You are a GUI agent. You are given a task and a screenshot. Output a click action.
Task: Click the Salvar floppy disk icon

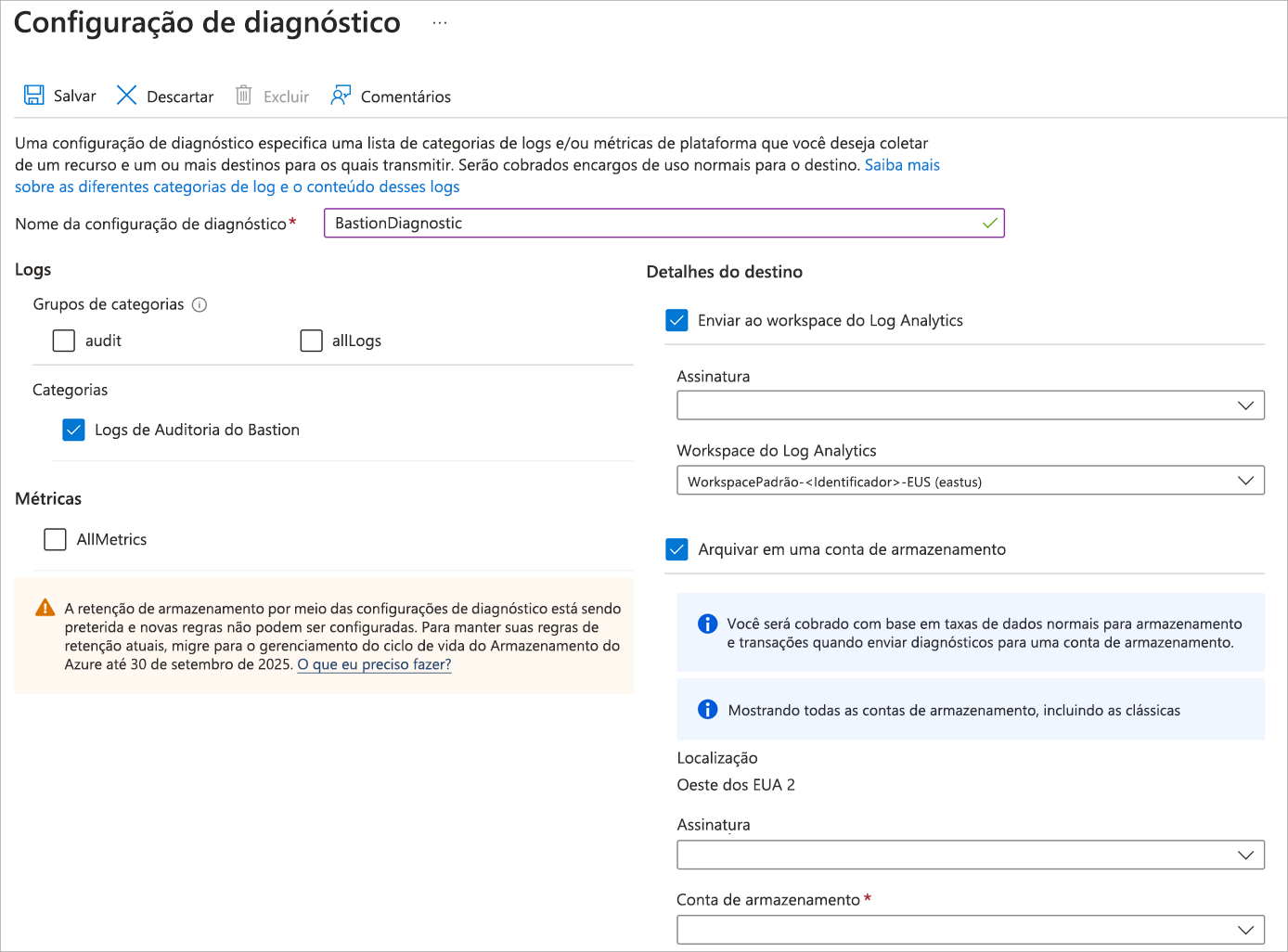pos(34,96)
